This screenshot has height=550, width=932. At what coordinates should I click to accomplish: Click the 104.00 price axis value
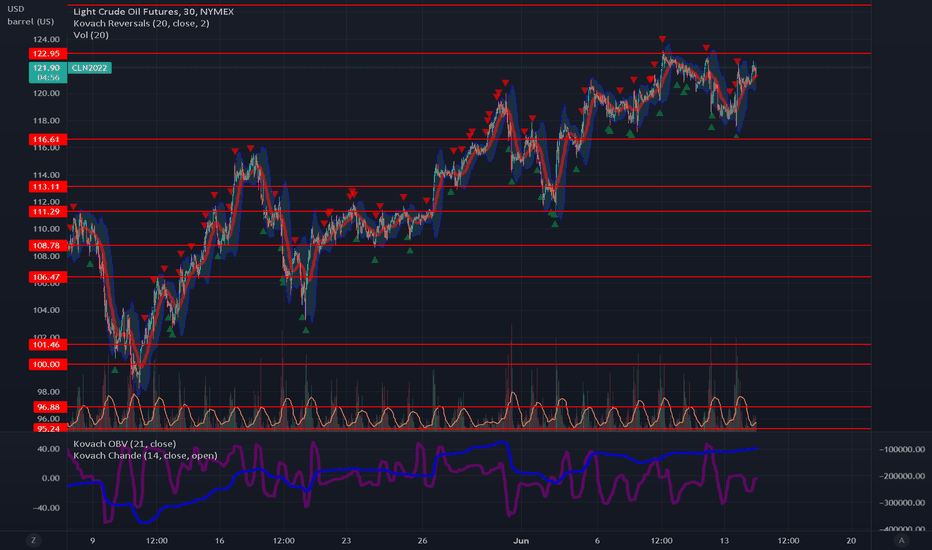pyautogui.click(x=46, y=310)
